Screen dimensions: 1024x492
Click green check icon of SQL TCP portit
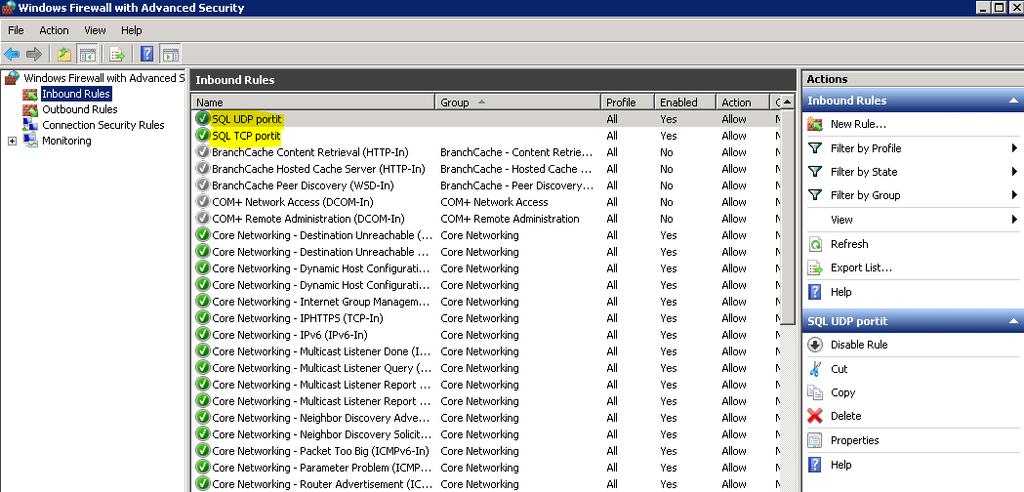(203, 136)
